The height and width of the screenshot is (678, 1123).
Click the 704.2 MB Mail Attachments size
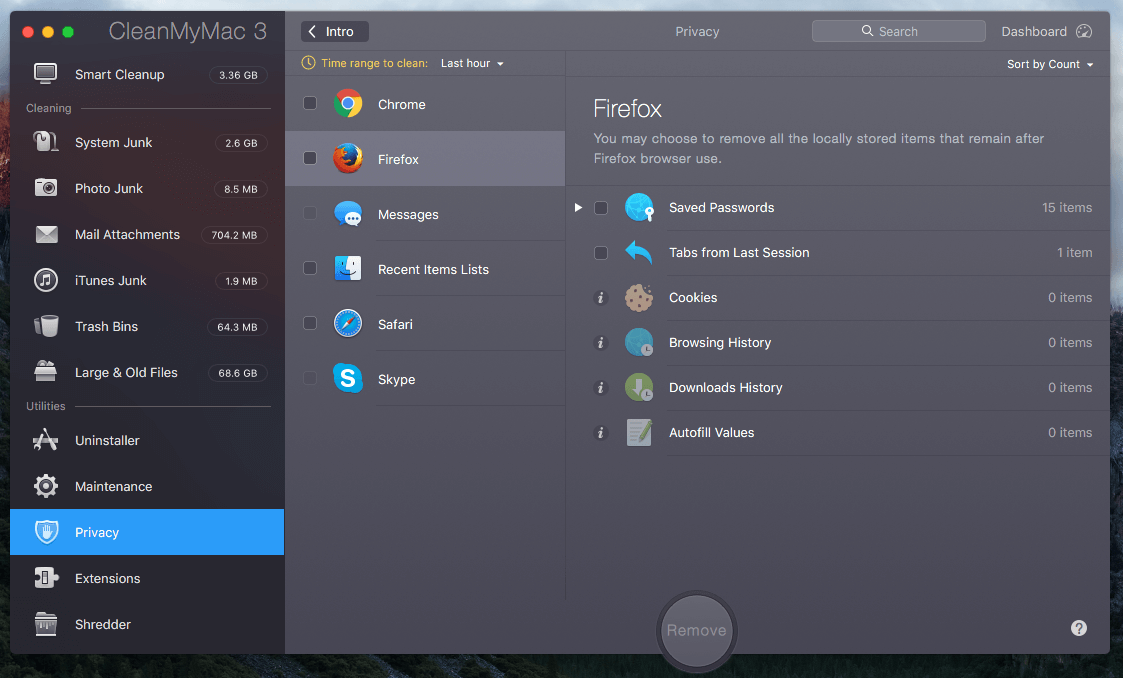click(234, 235)
